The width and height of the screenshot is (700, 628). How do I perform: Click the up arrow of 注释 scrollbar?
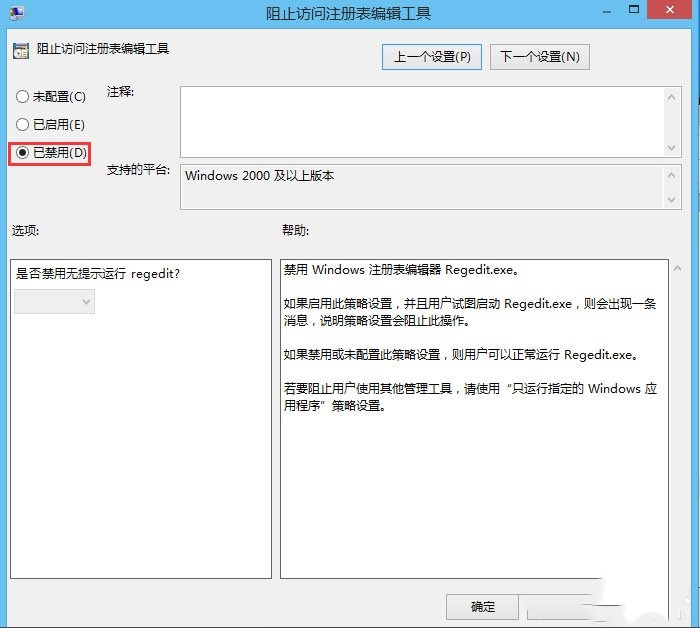pos(673,96)
